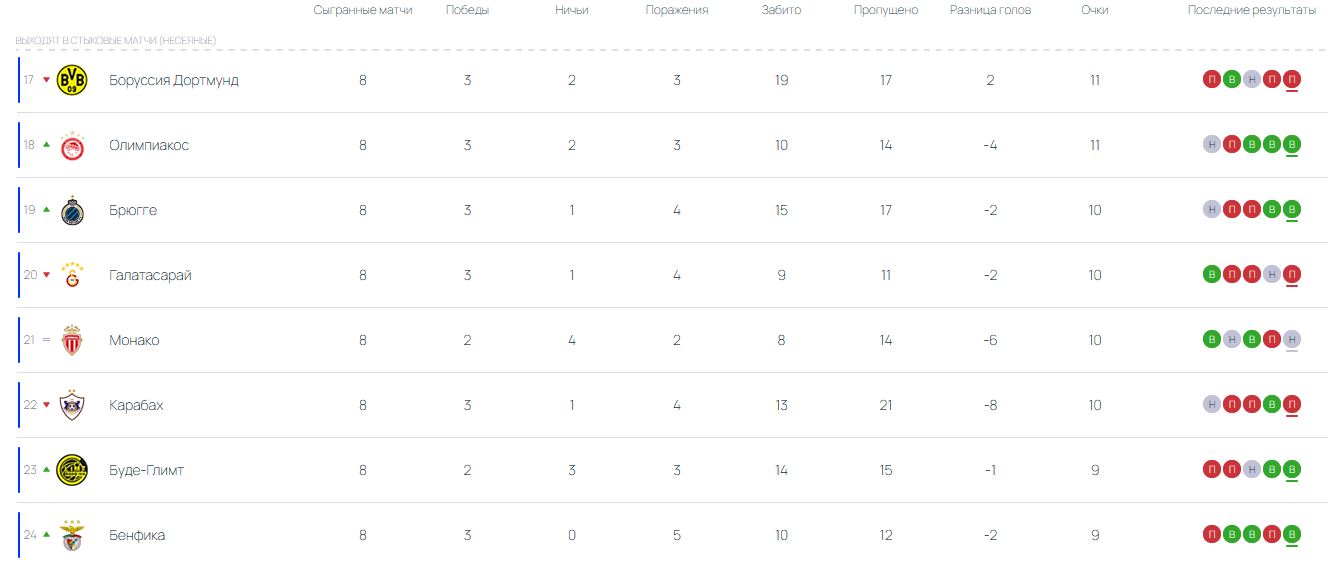Viewport: 1328px width, 564px height.
Task: Click the Club Brugge crest icon
Action: point(72,210)
